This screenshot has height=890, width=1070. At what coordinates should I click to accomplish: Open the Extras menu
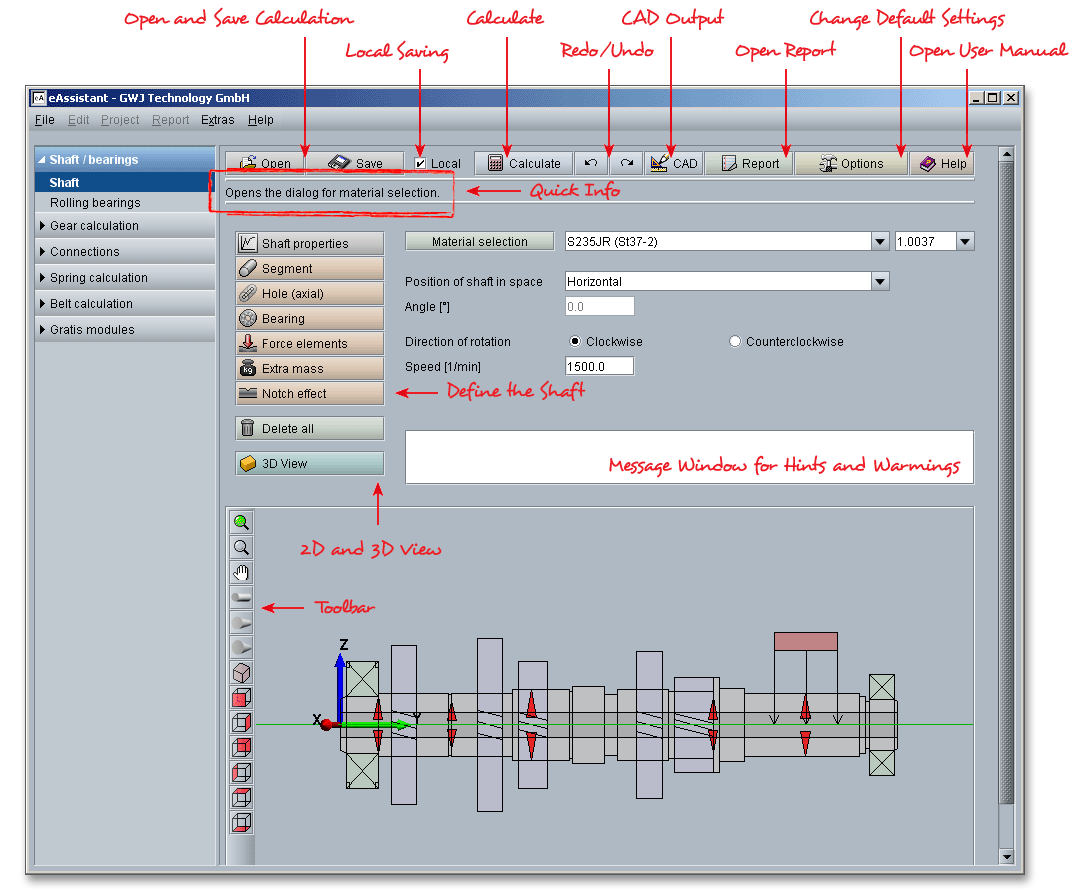coord(217,120)
